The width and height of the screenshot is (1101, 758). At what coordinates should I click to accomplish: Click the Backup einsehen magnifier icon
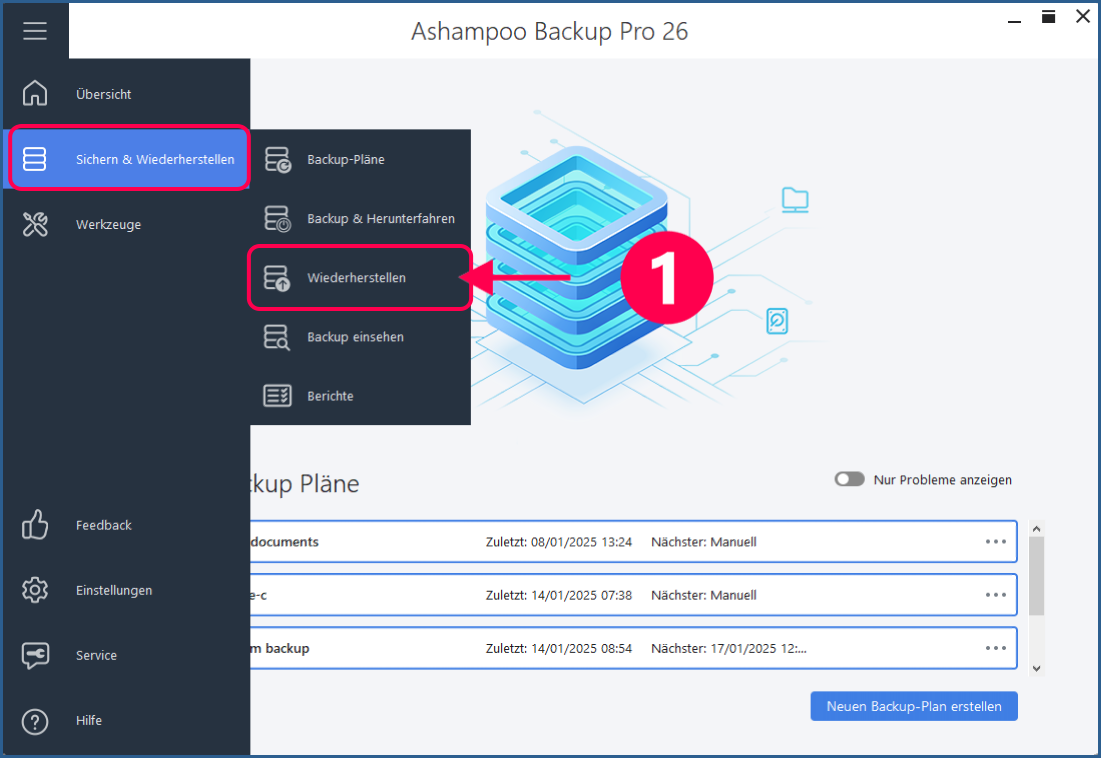coord(277,337)
